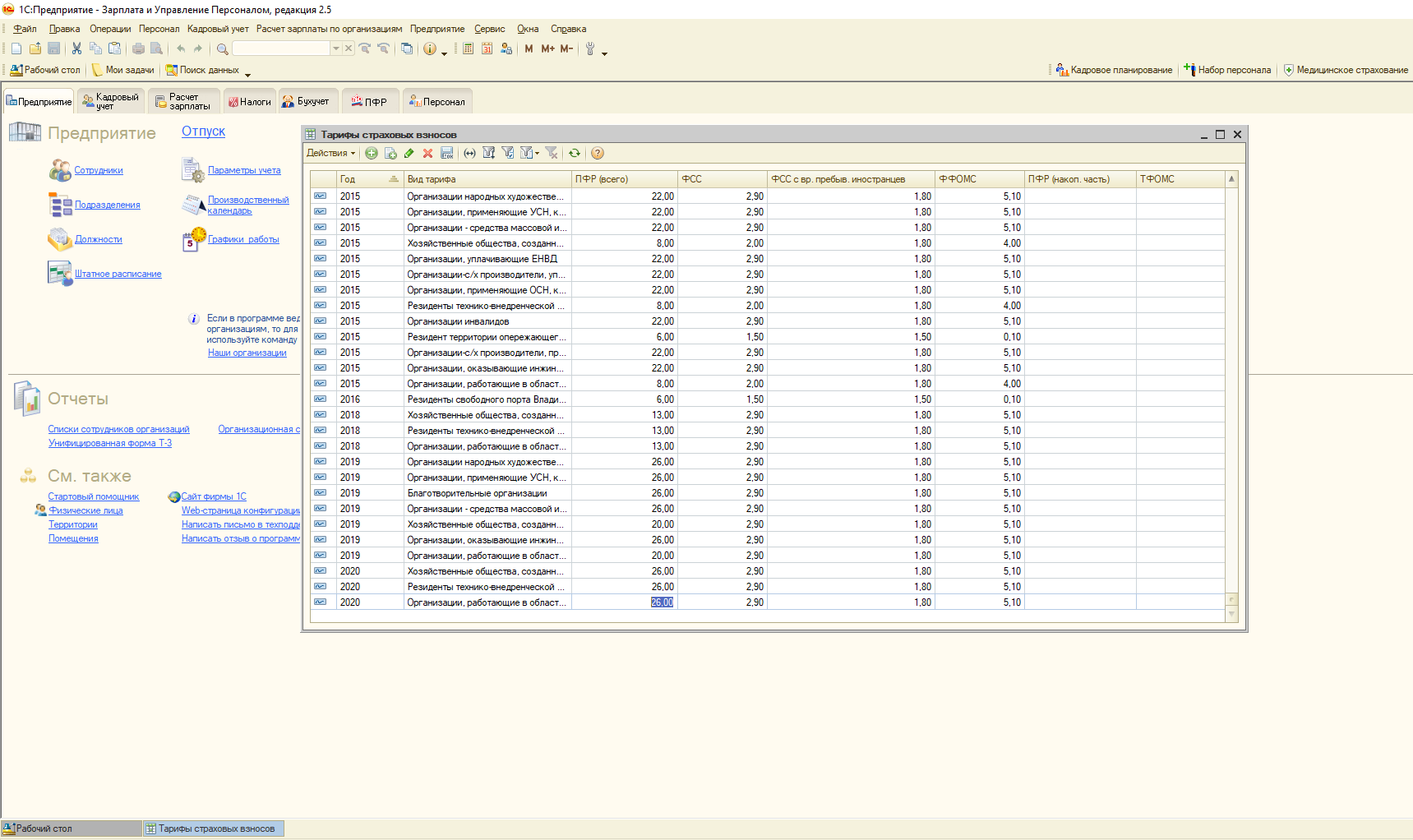Image resolution: width=1413 pixels, height=840 pixels.
Task: Open the calendar from the main toolbar
Action: pyautogui.click(x=487, y=48)
